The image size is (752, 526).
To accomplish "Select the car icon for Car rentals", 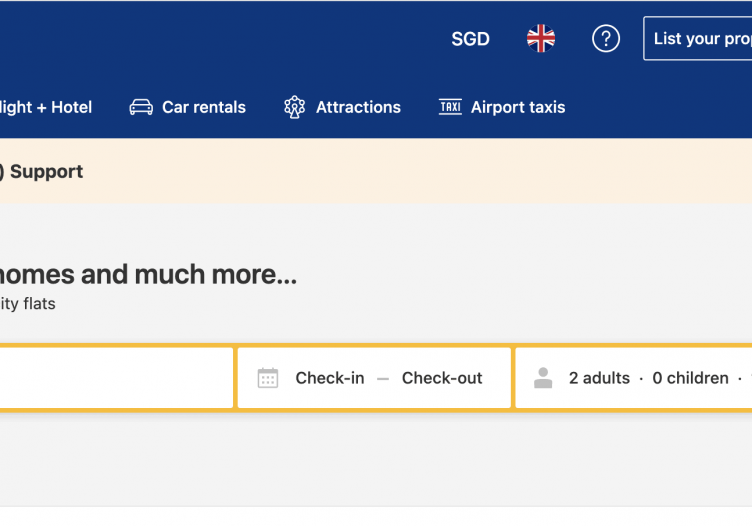I will click(x=141, y=107).
